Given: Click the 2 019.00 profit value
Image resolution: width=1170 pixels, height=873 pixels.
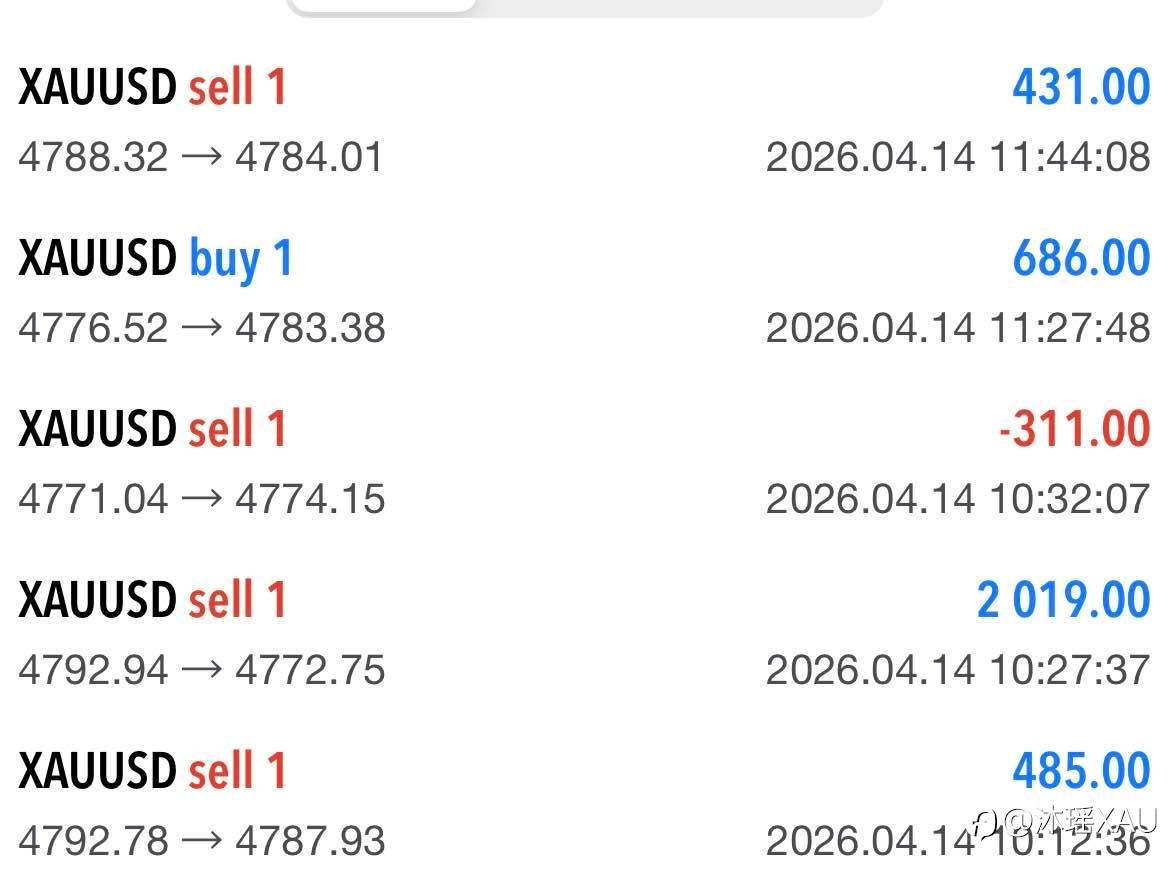Looking at the screenshot, I should [1063, 601].
